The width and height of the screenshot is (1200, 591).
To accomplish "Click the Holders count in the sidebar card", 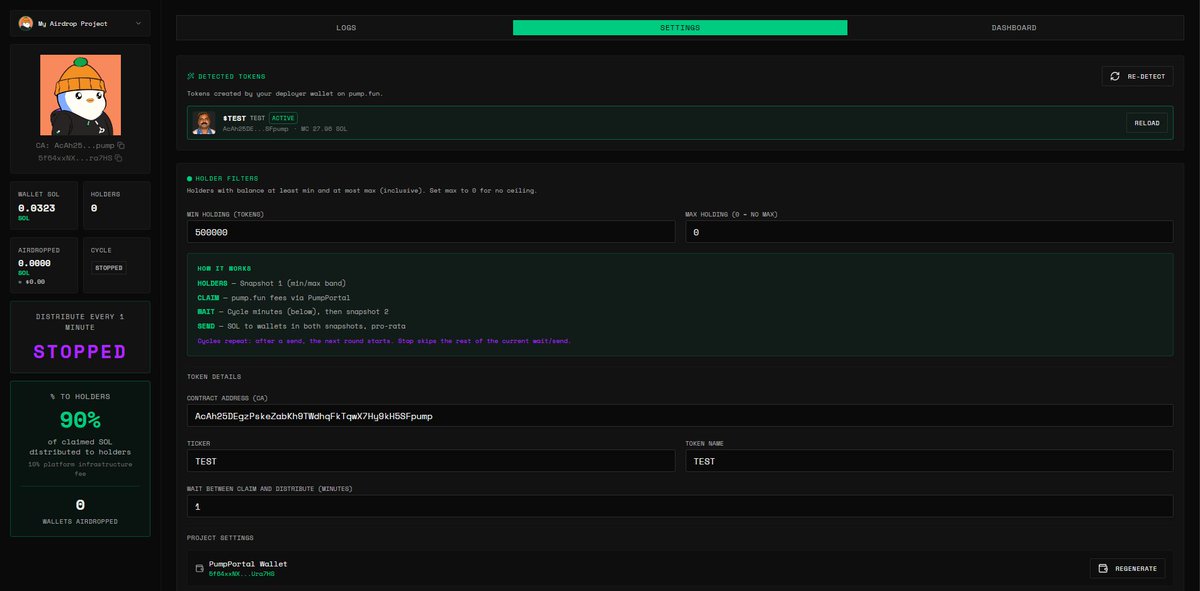I will (x=94, y=208).
